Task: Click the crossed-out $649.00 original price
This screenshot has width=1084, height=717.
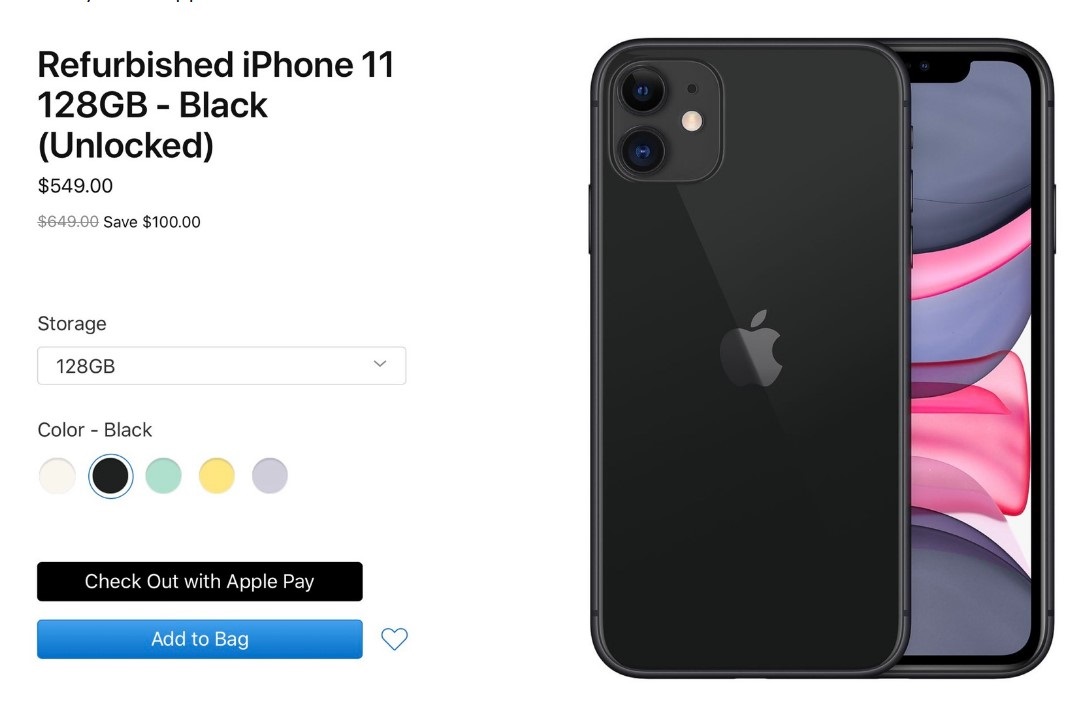Action: 68,222
